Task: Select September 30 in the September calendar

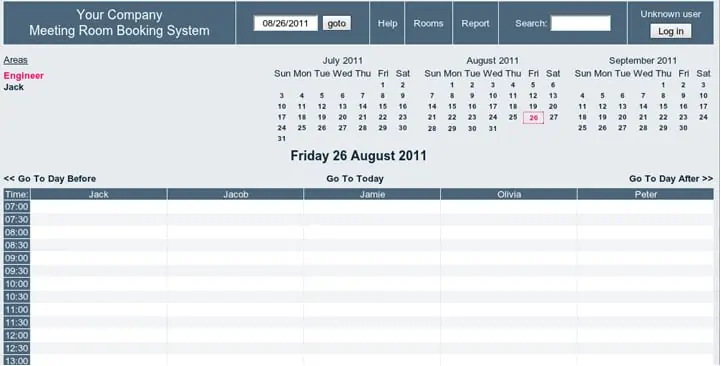Action: (683, 128)
